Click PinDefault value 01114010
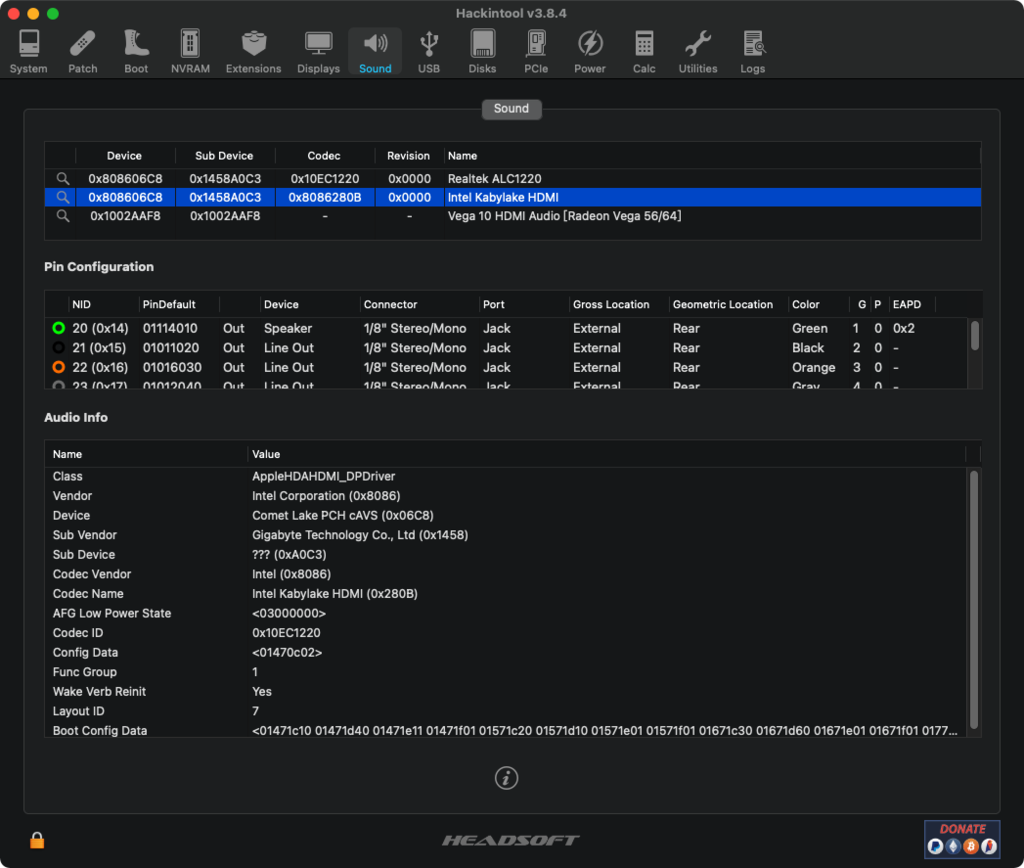This screenshot has height=868, width=1024. [170, 328]
